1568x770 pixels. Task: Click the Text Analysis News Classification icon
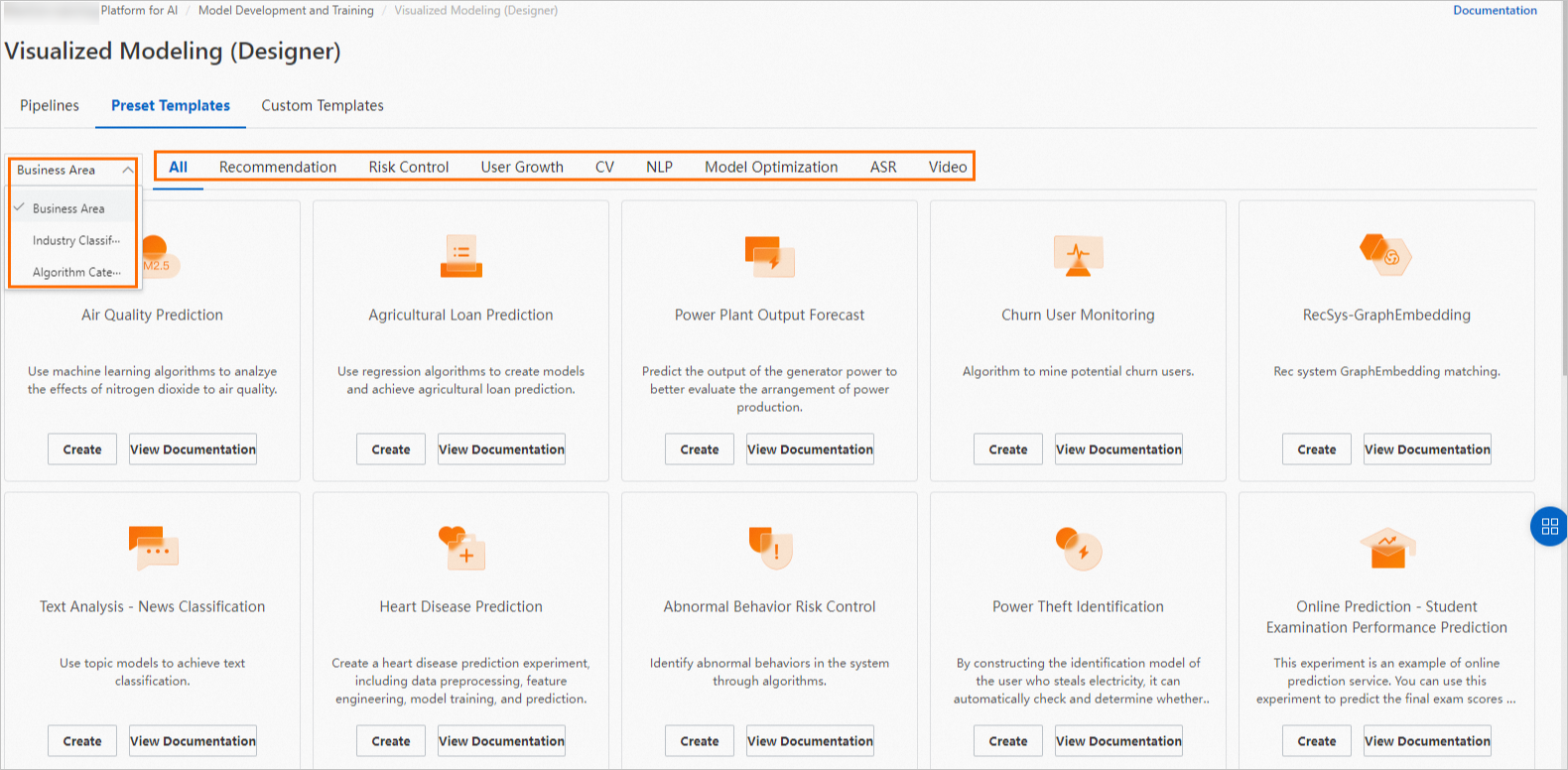(153, 548)
